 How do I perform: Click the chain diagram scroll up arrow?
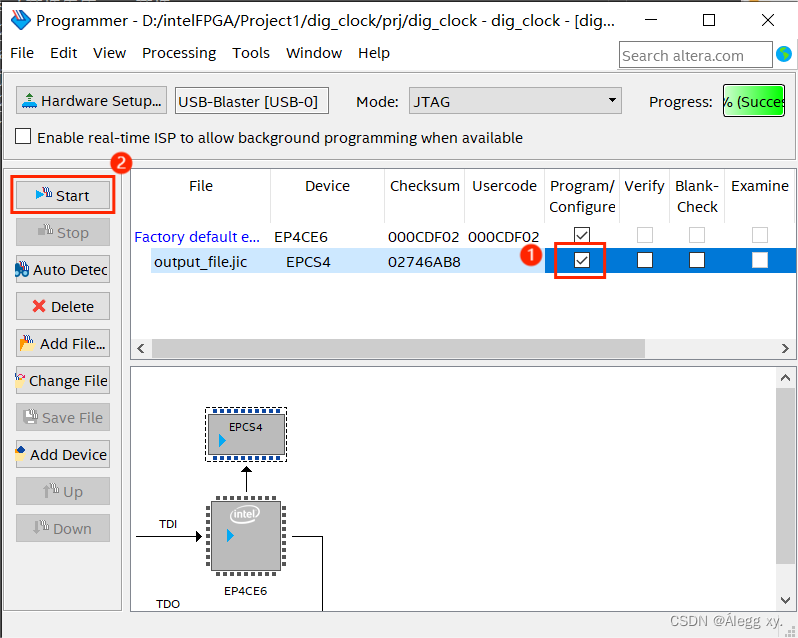[785, 378]
